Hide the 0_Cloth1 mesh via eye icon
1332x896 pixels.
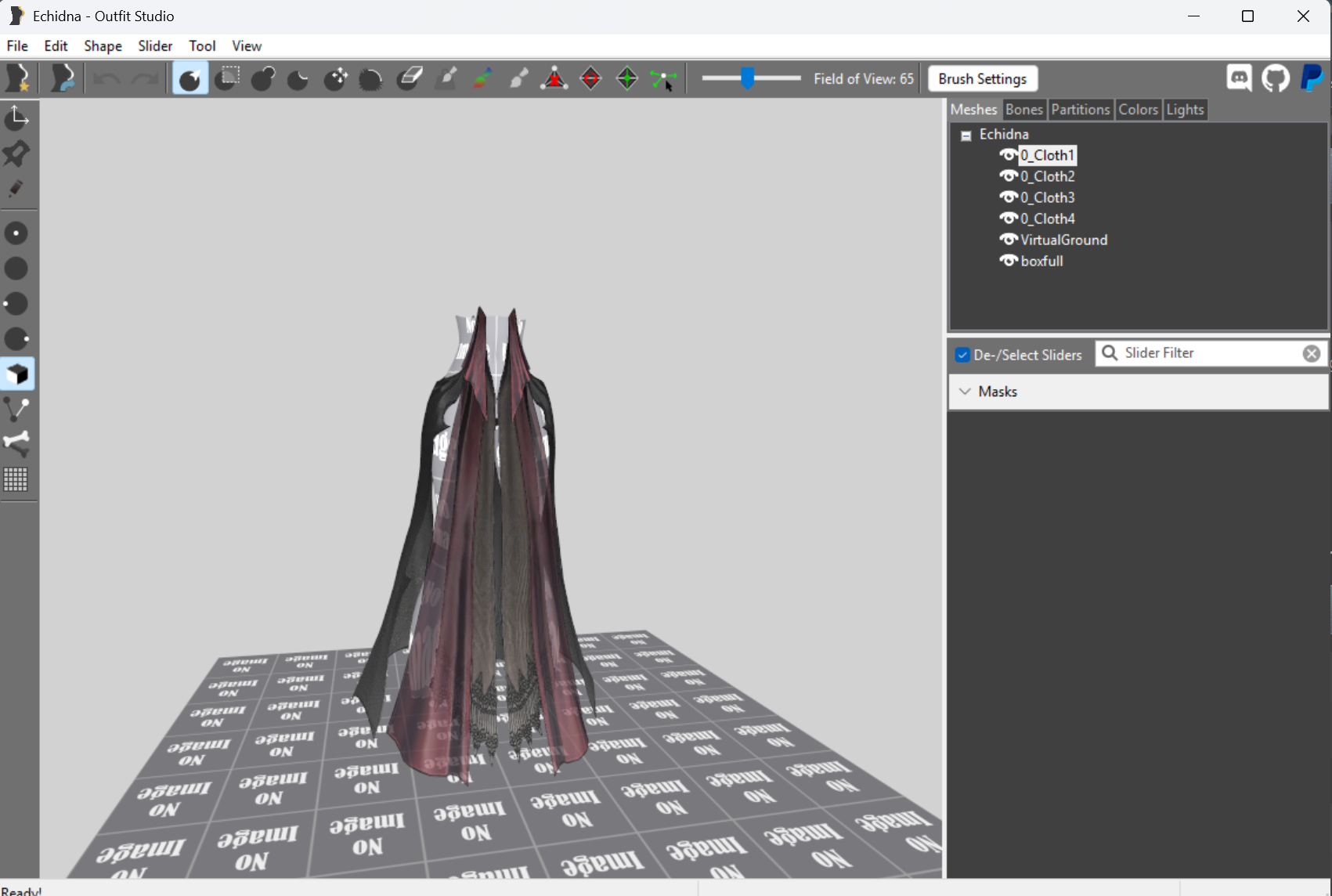tap(1009, 155)
